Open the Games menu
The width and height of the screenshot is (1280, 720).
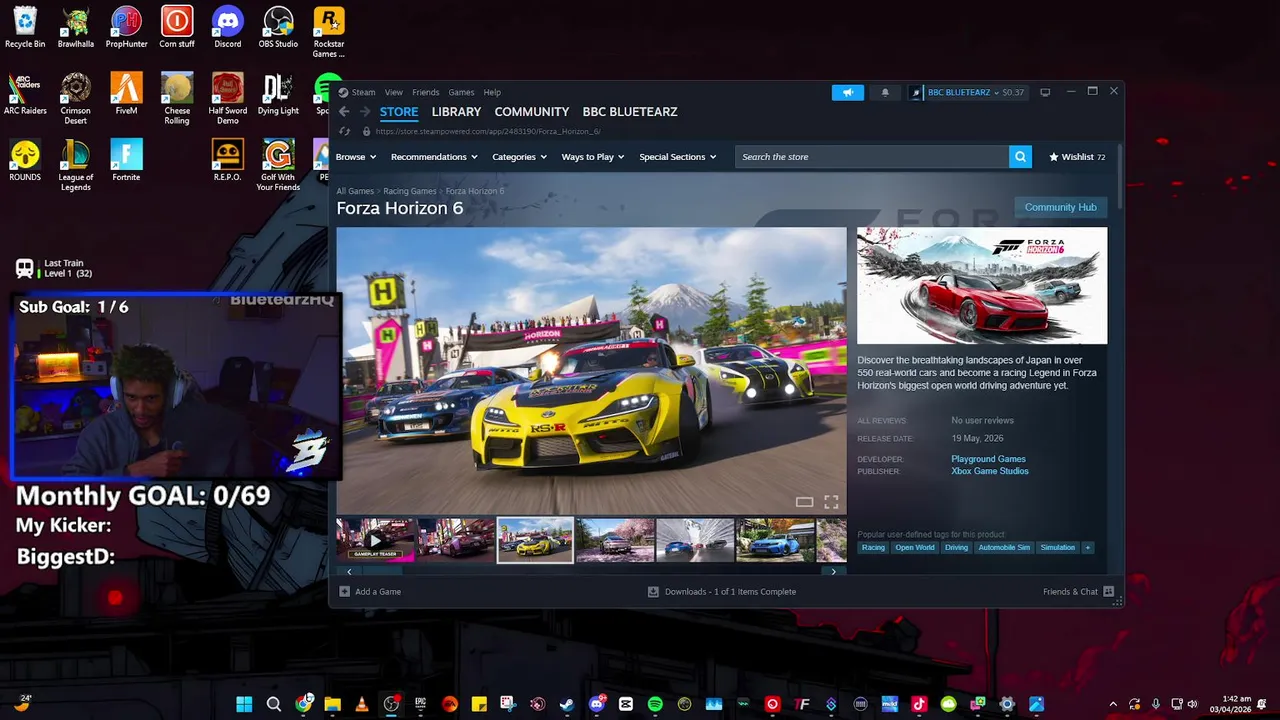tap(461, 92)
